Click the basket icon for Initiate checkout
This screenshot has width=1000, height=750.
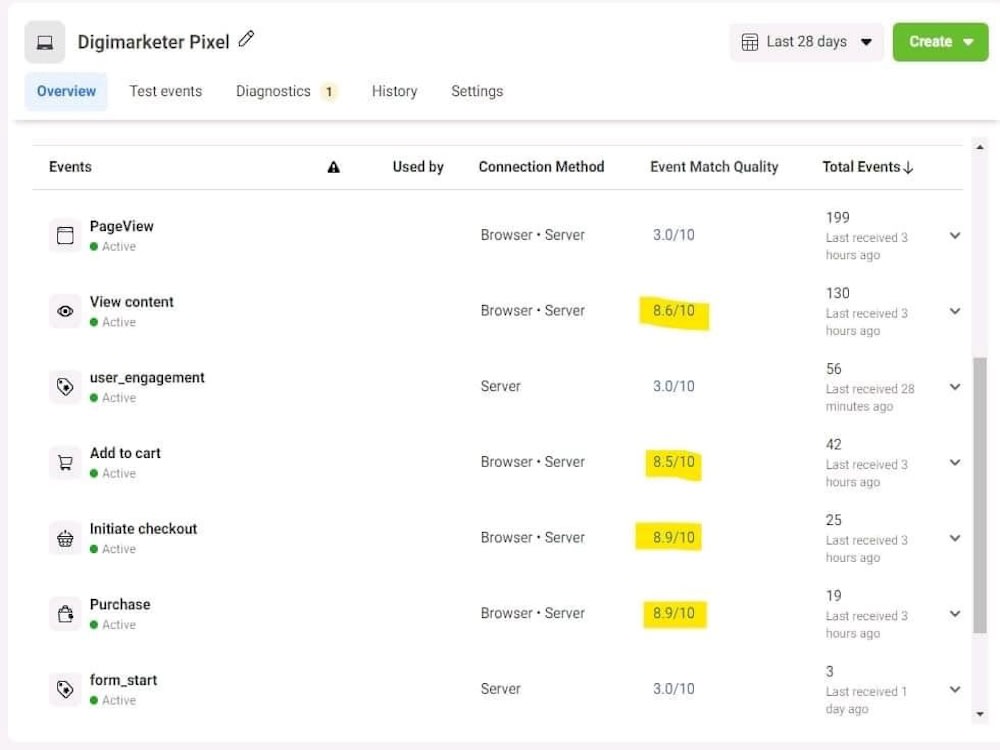coord(65,538)
